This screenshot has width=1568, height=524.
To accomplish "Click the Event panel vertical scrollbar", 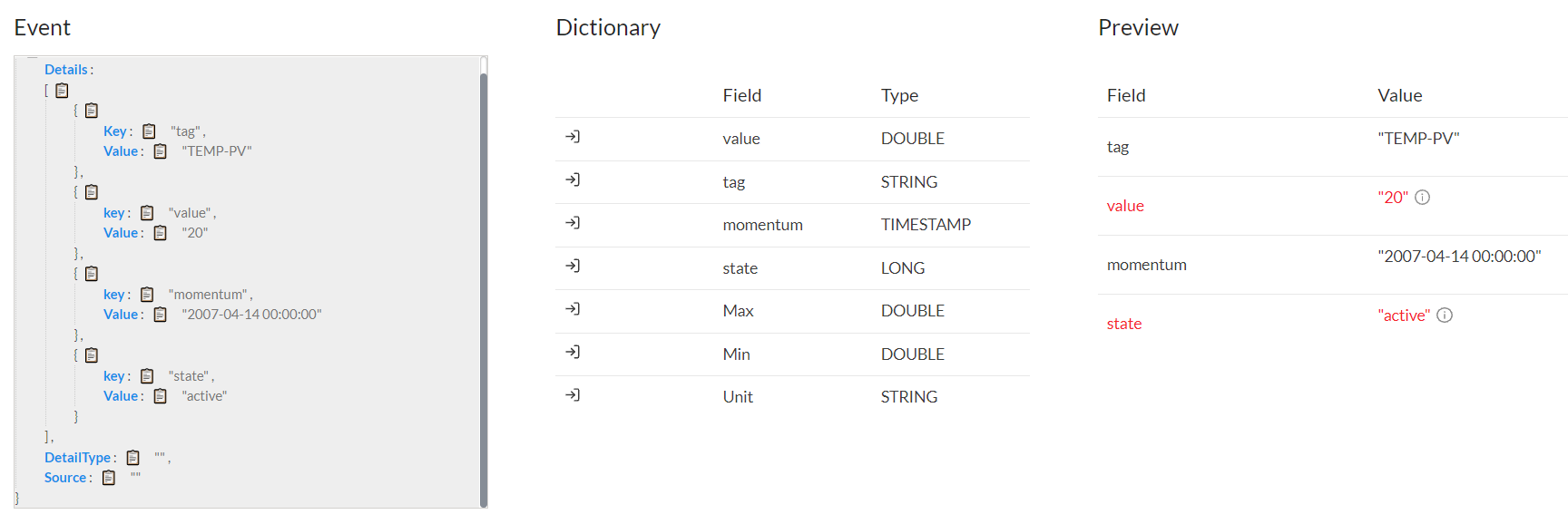I will click(x=484, y=290).
